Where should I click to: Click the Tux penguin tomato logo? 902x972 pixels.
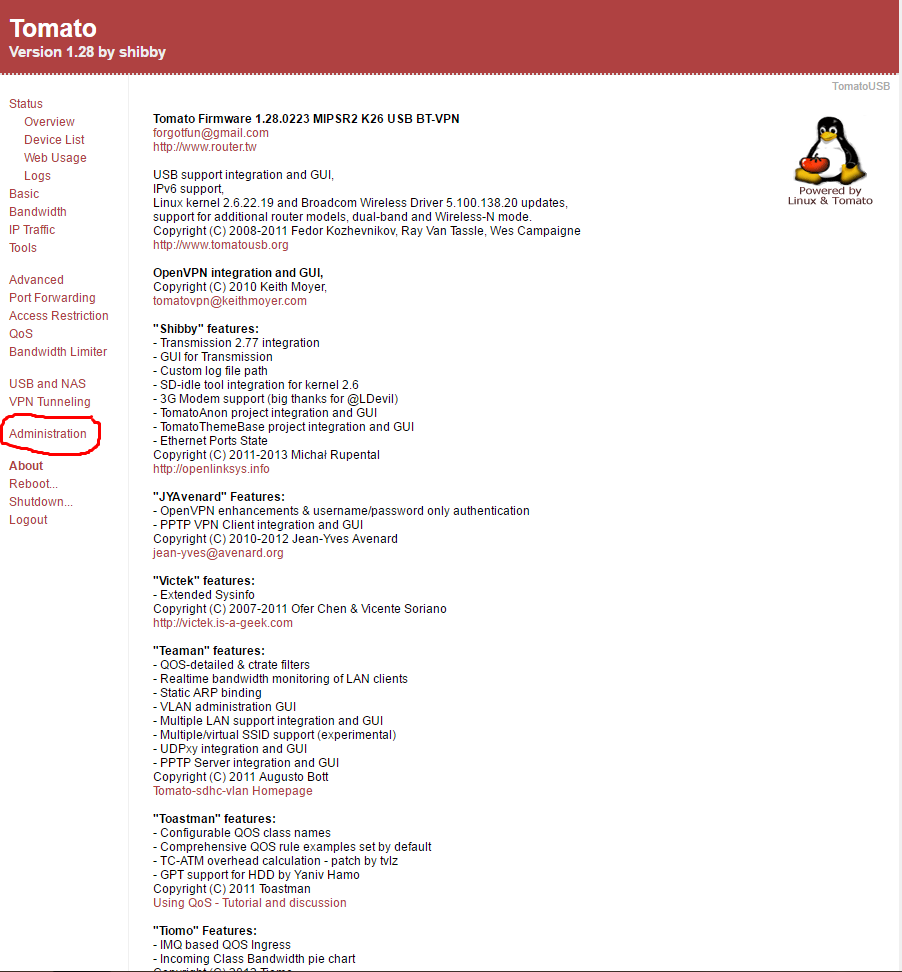click(830, 161)
